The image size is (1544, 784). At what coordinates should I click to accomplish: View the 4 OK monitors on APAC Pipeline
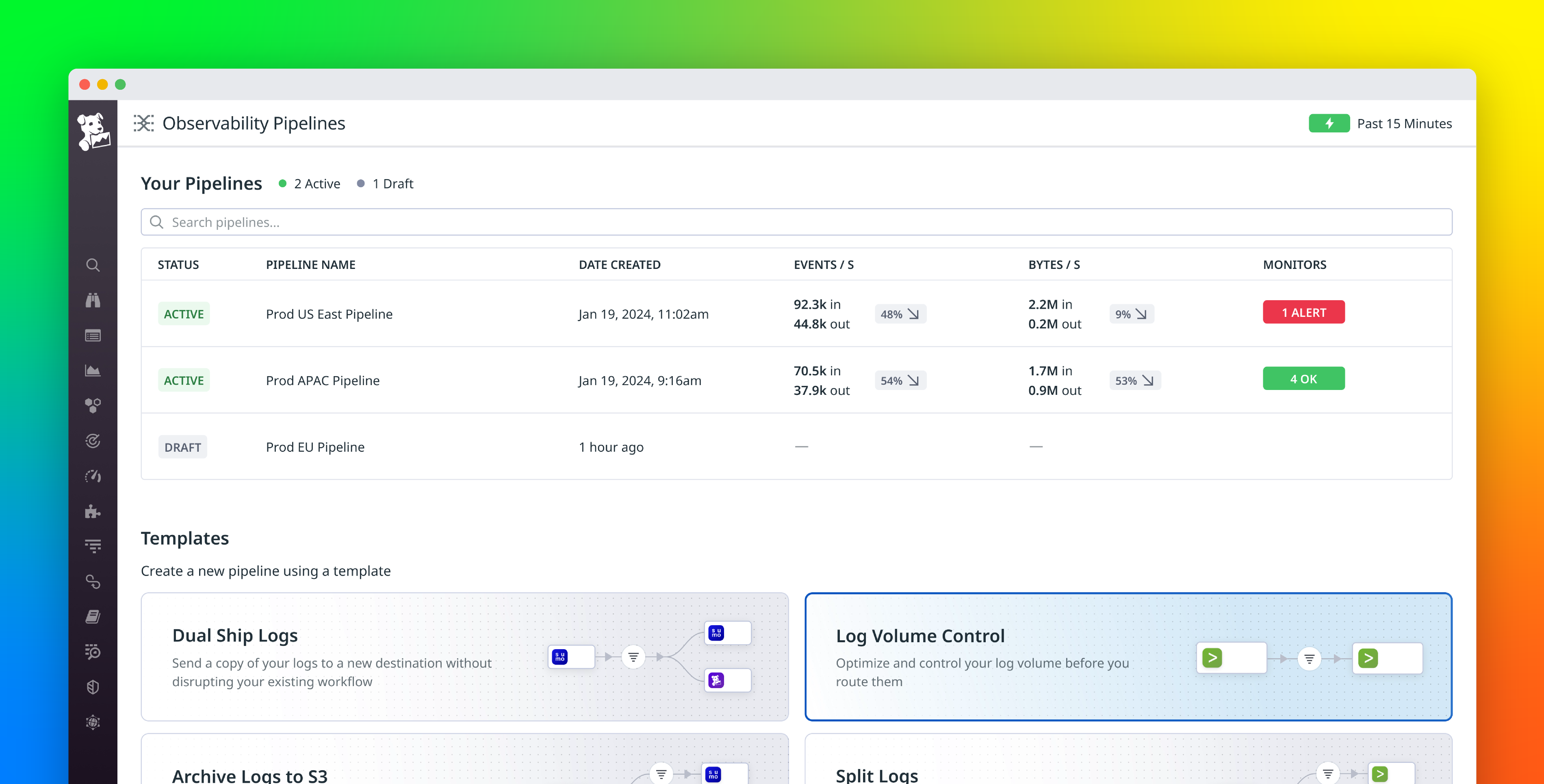point(1304,378)
